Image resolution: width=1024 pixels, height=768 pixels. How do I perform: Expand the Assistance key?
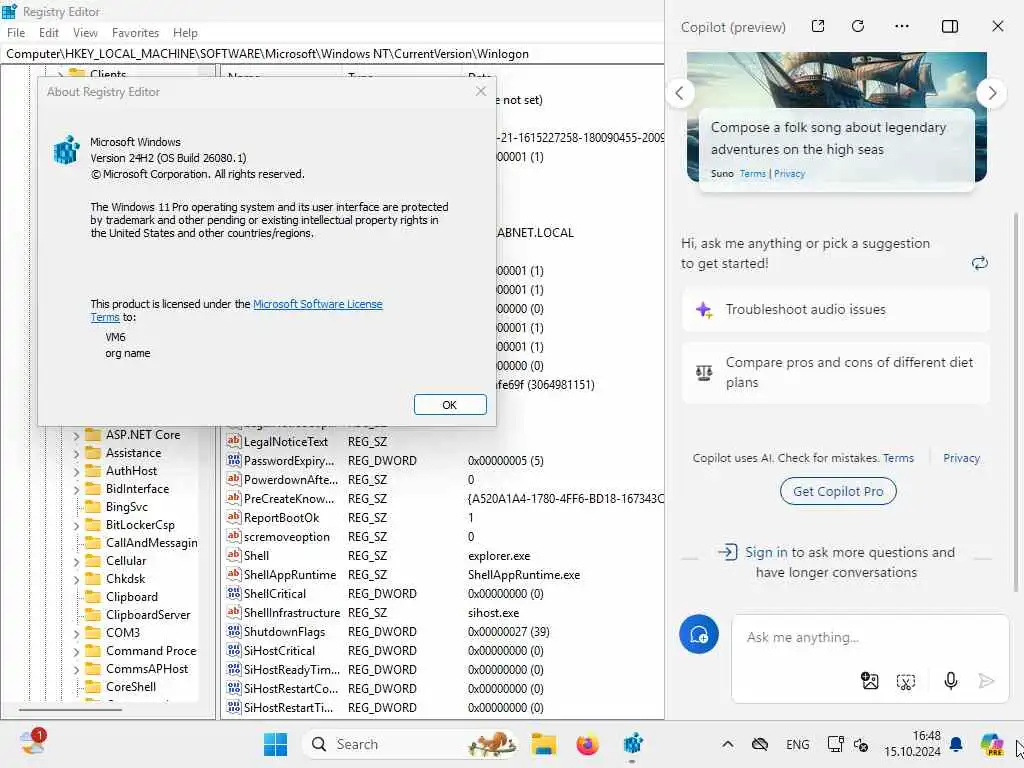click(x=76, y=453)
